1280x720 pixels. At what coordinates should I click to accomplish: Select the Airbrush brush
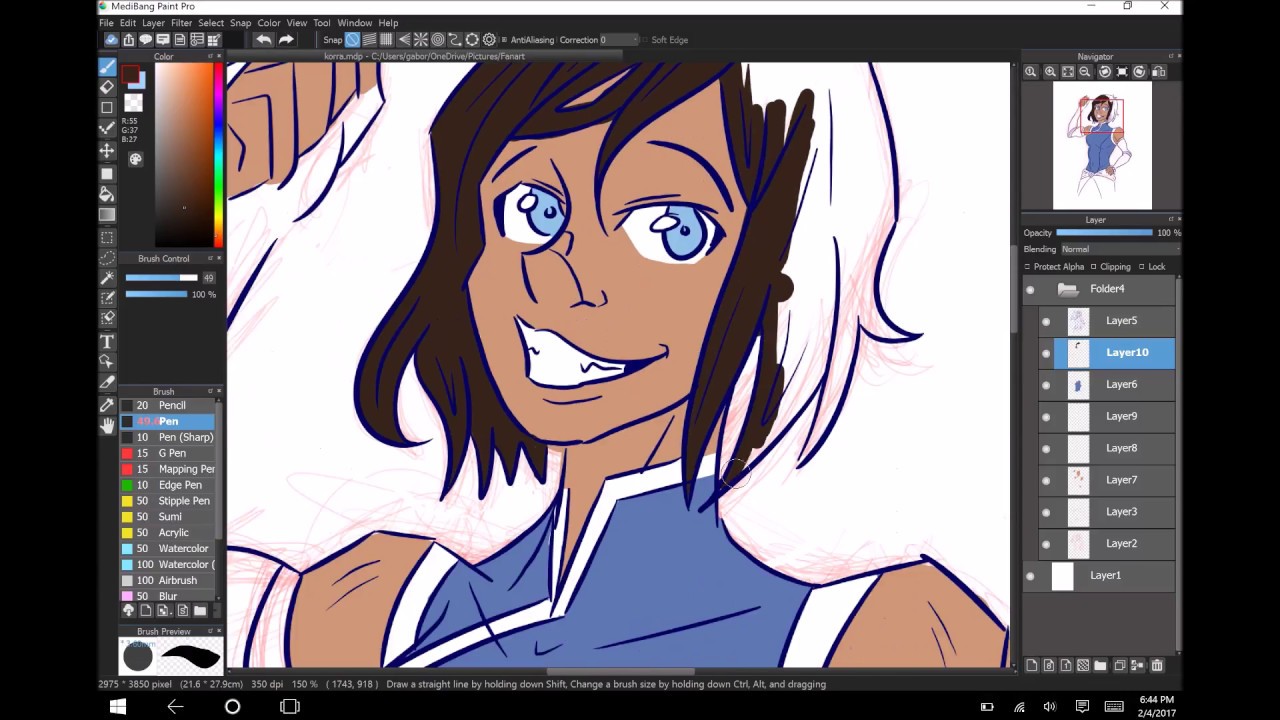click(x=167, y=580)
